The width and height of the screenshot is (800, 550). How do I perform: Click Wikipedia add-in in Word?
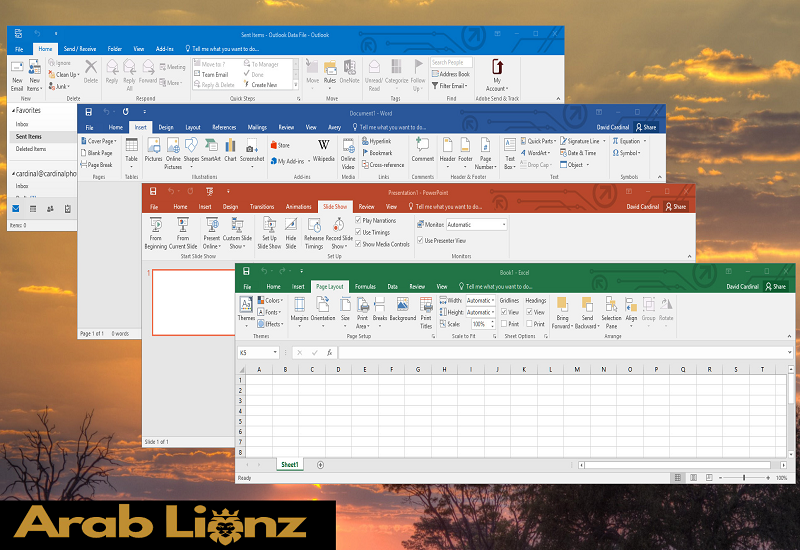[324, 150]
